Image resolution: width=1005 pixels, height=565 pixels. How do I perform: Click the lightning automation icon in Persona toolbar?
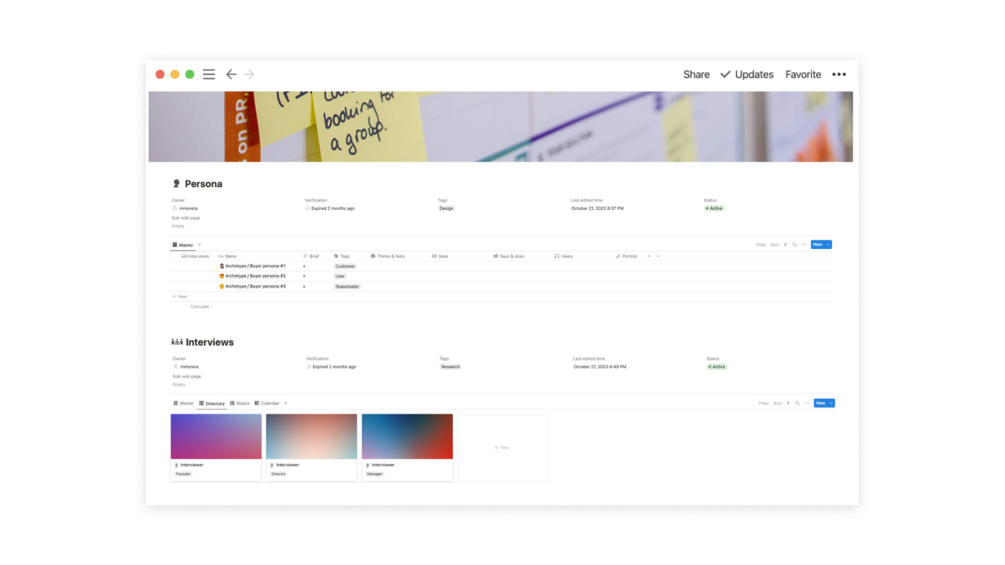coord(785,245)
